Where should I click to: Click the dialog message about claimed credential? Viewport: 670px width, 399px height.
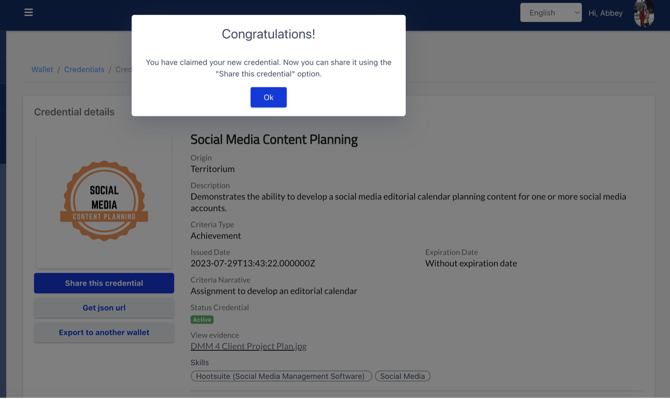tap(268, 68)
